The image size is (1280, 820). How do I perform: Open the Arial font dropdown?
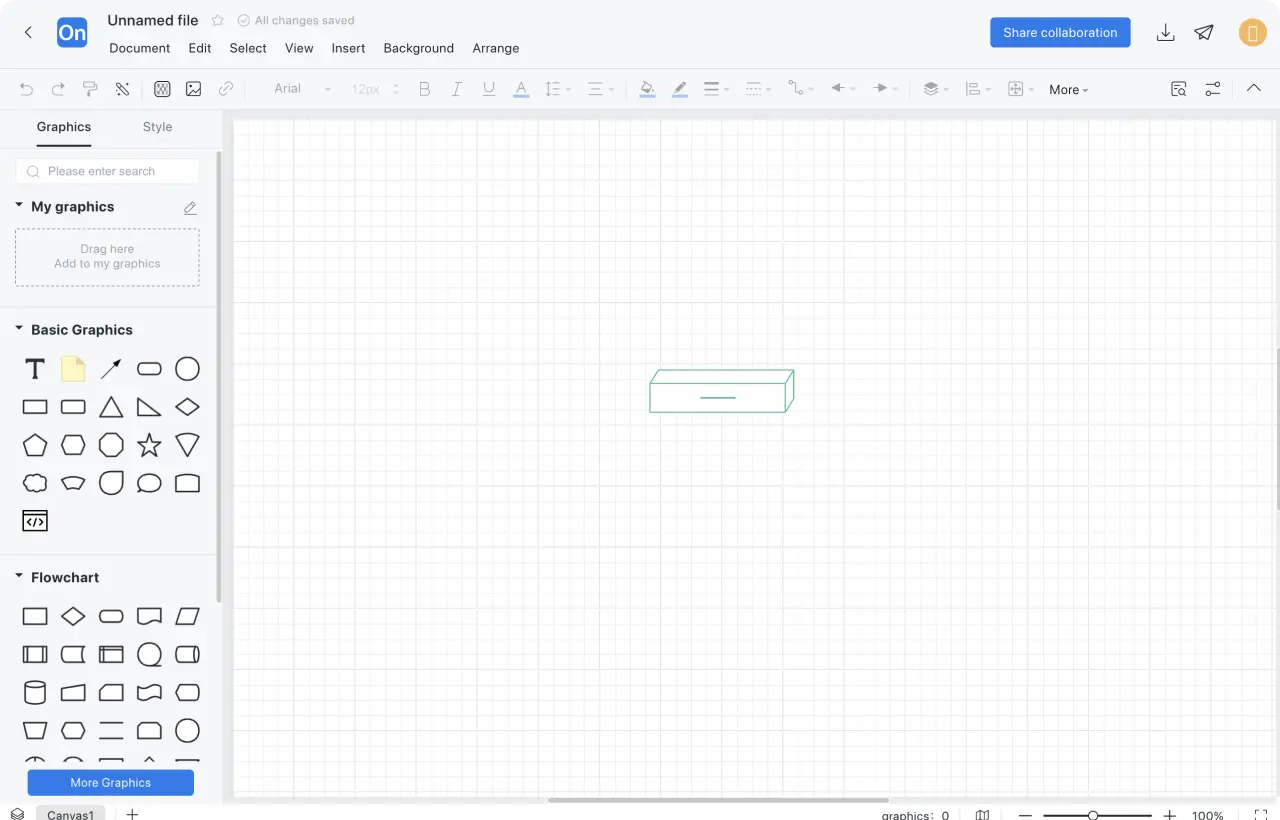point(302,89)
